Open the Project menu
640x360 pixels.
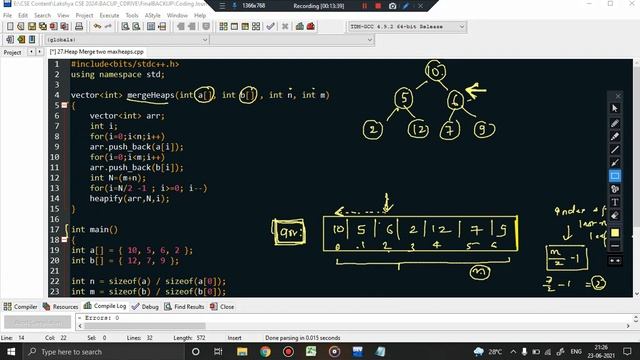(x=84, y=15)
